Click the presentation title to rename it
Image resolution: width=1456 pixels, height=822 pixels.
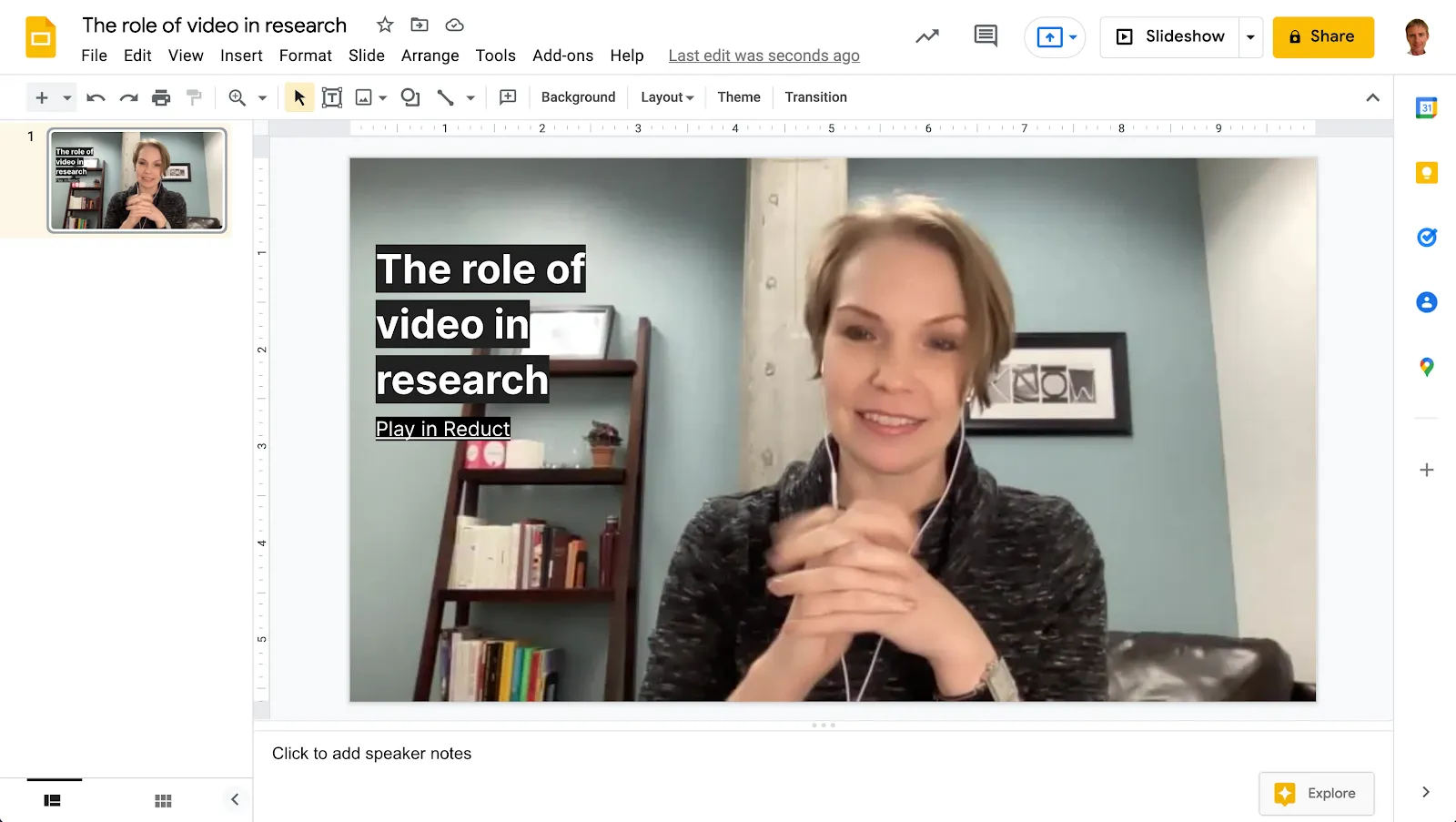click(x=215, y=25)
